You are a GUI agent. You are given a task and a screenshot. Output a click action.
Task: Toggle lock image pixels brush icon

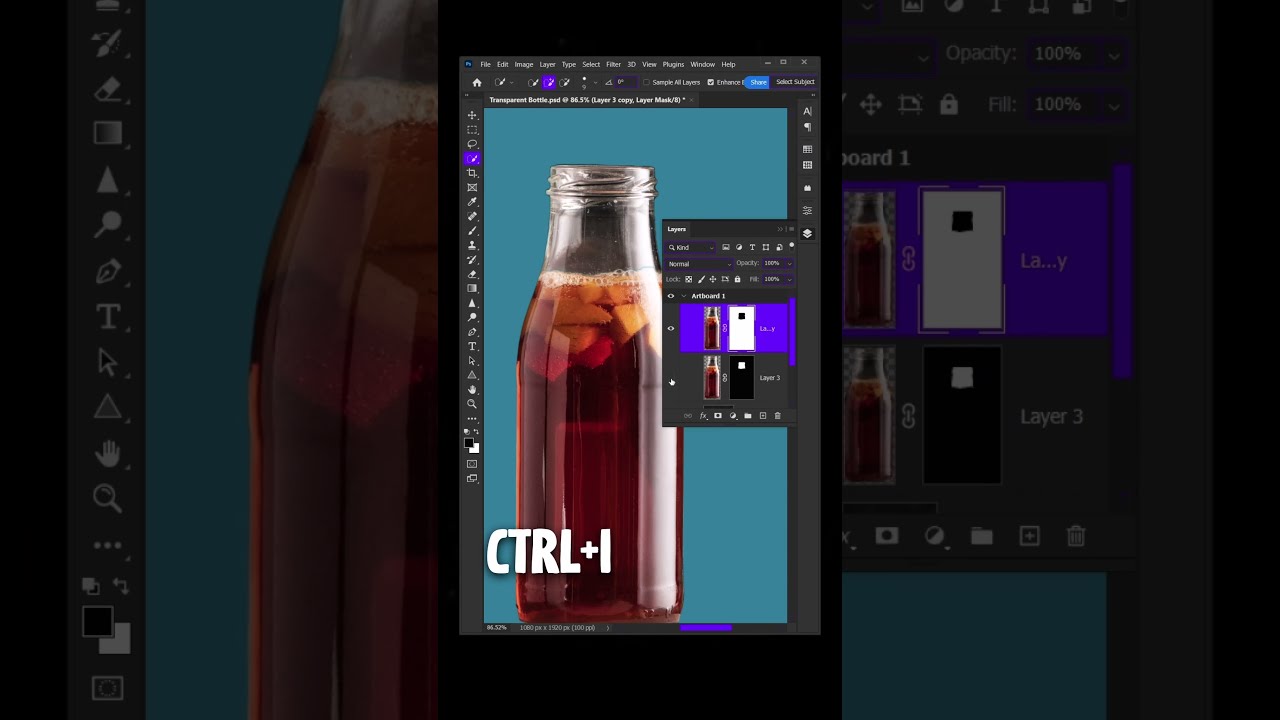tap(701, 279)
